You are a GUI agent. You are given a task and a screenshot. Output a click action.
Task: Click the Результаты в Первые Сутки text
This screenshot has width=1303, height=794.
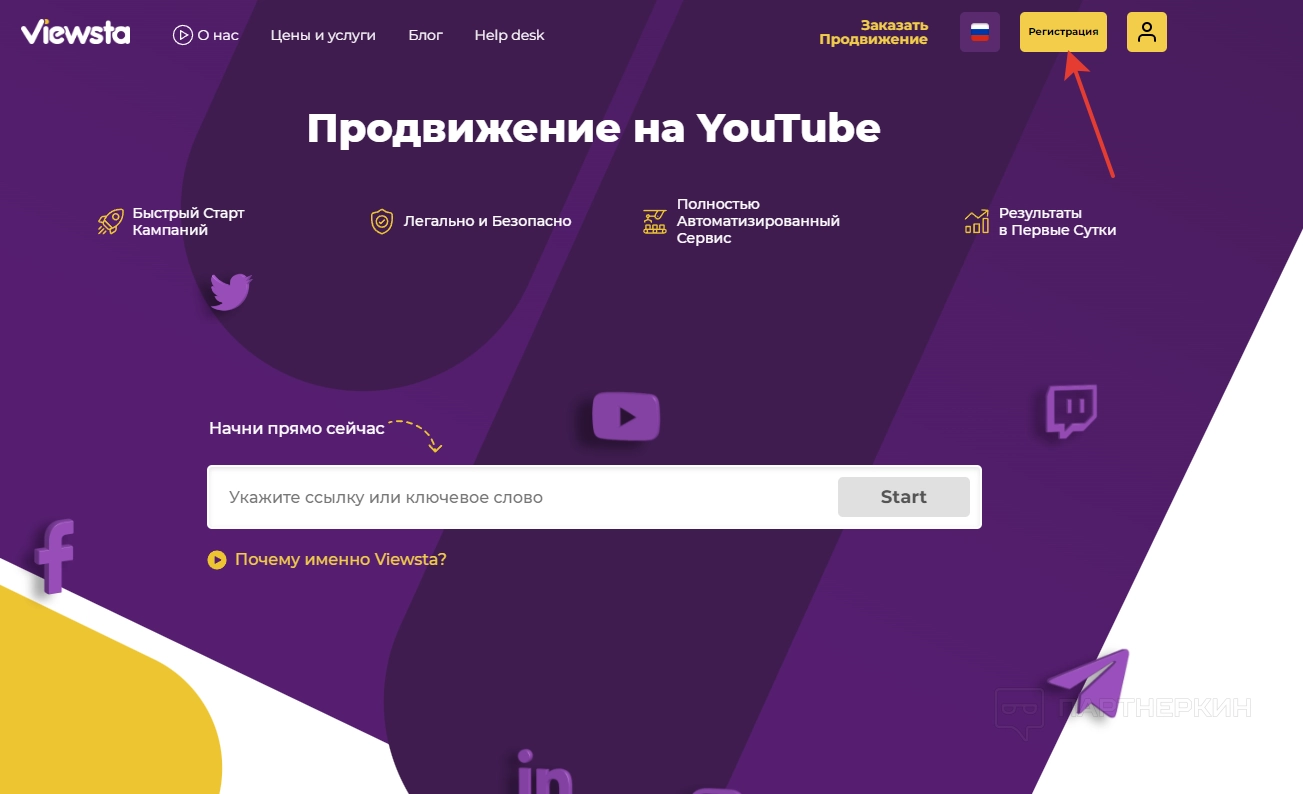(x=1057, y=221)
